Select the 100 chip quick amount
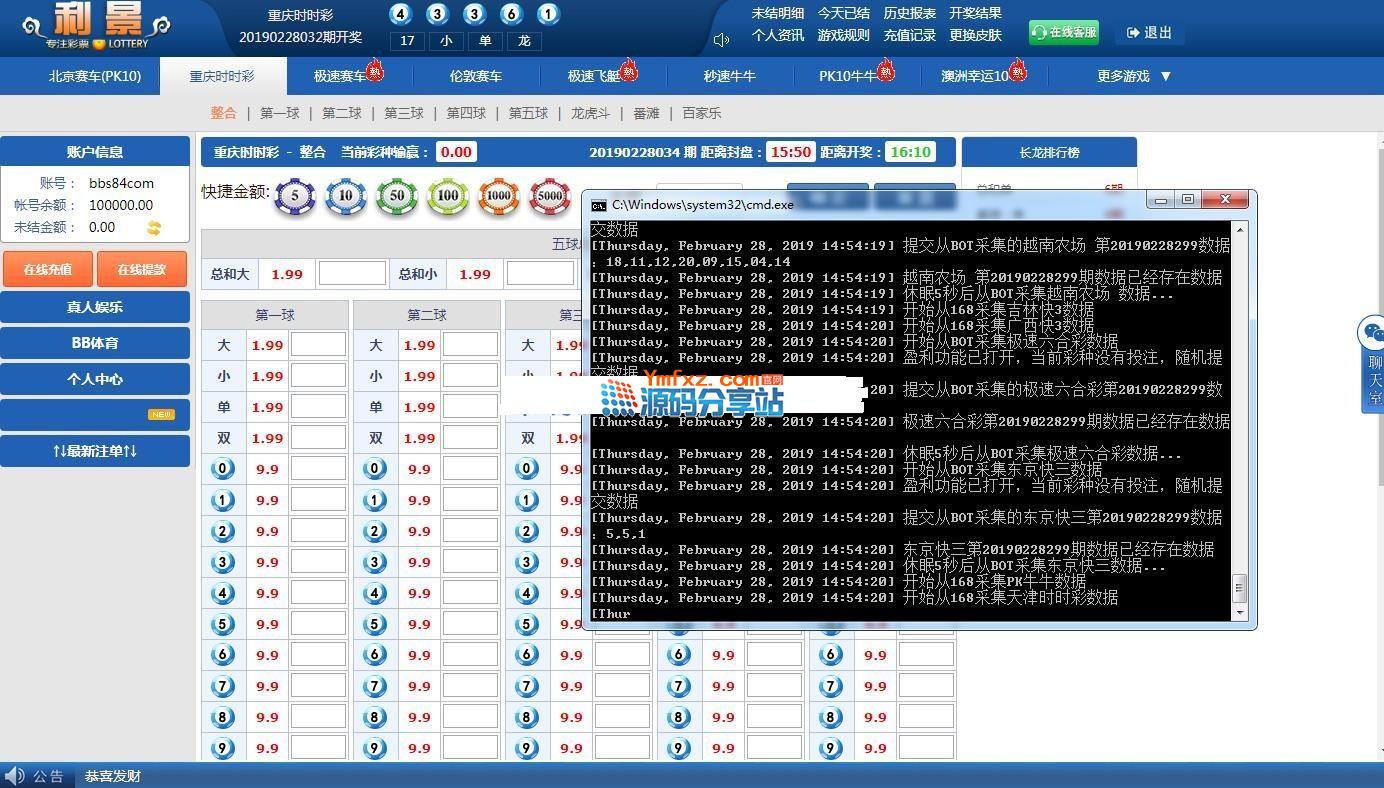This screenshot has width=1384, height=788. click(448, 196)
